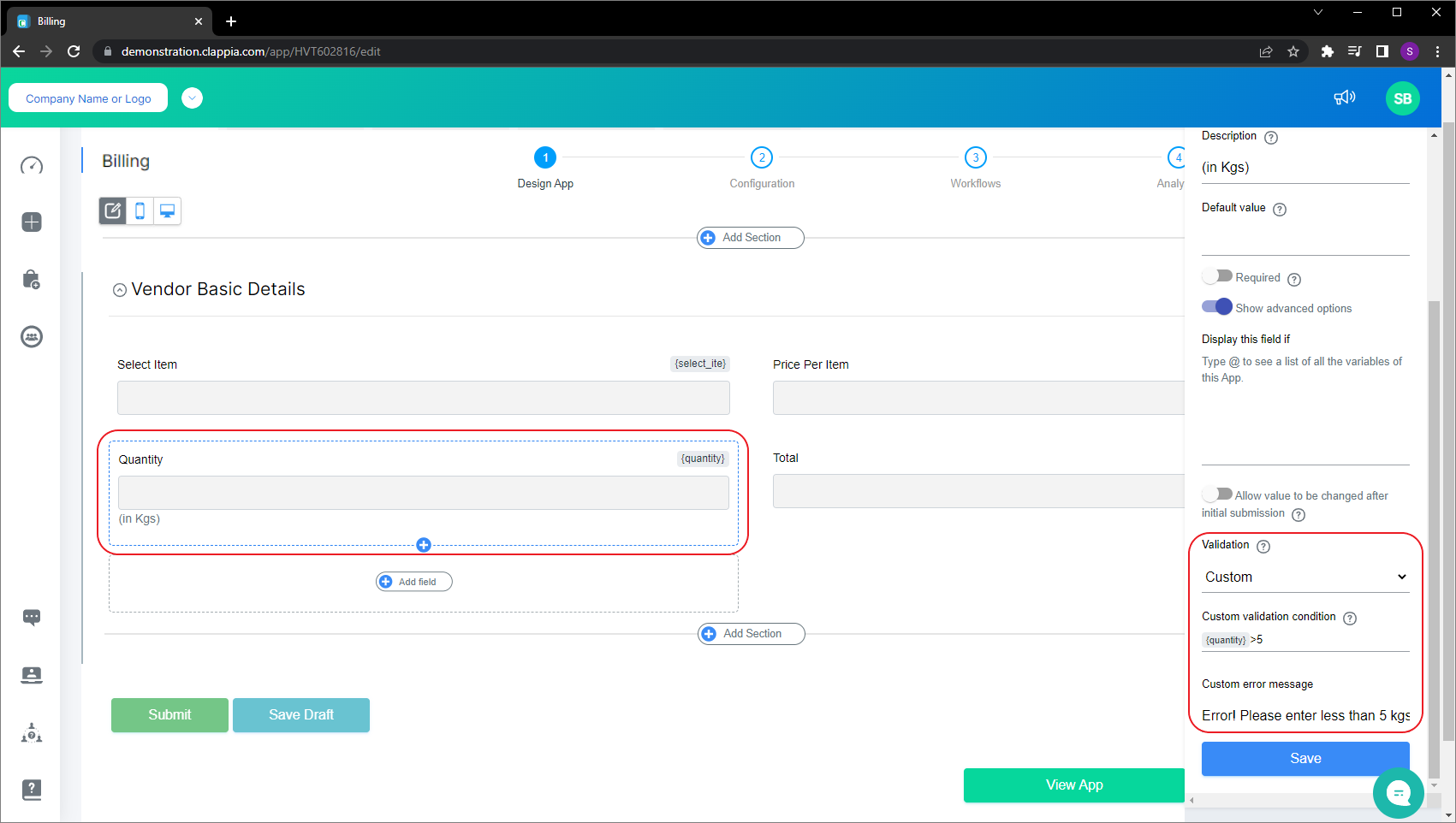This screenshot has width=1456, height=823.
Task: Click the browser share page icon
Action: (x=1266, y=51)
